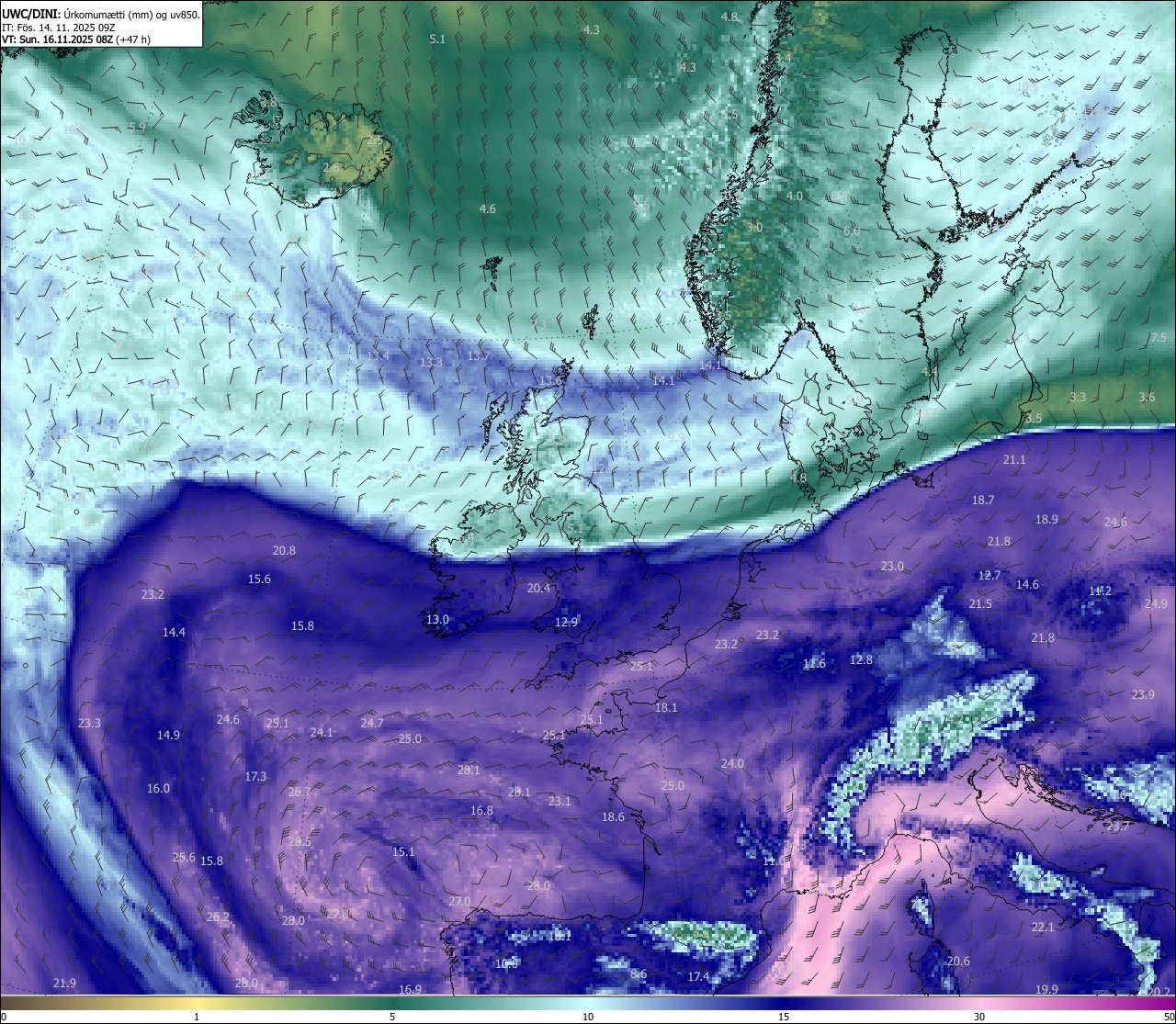The width and height of the screenshot is (1176, 1024).
Task: Click the value '4.0' over Norway
Action: (795, 196)
